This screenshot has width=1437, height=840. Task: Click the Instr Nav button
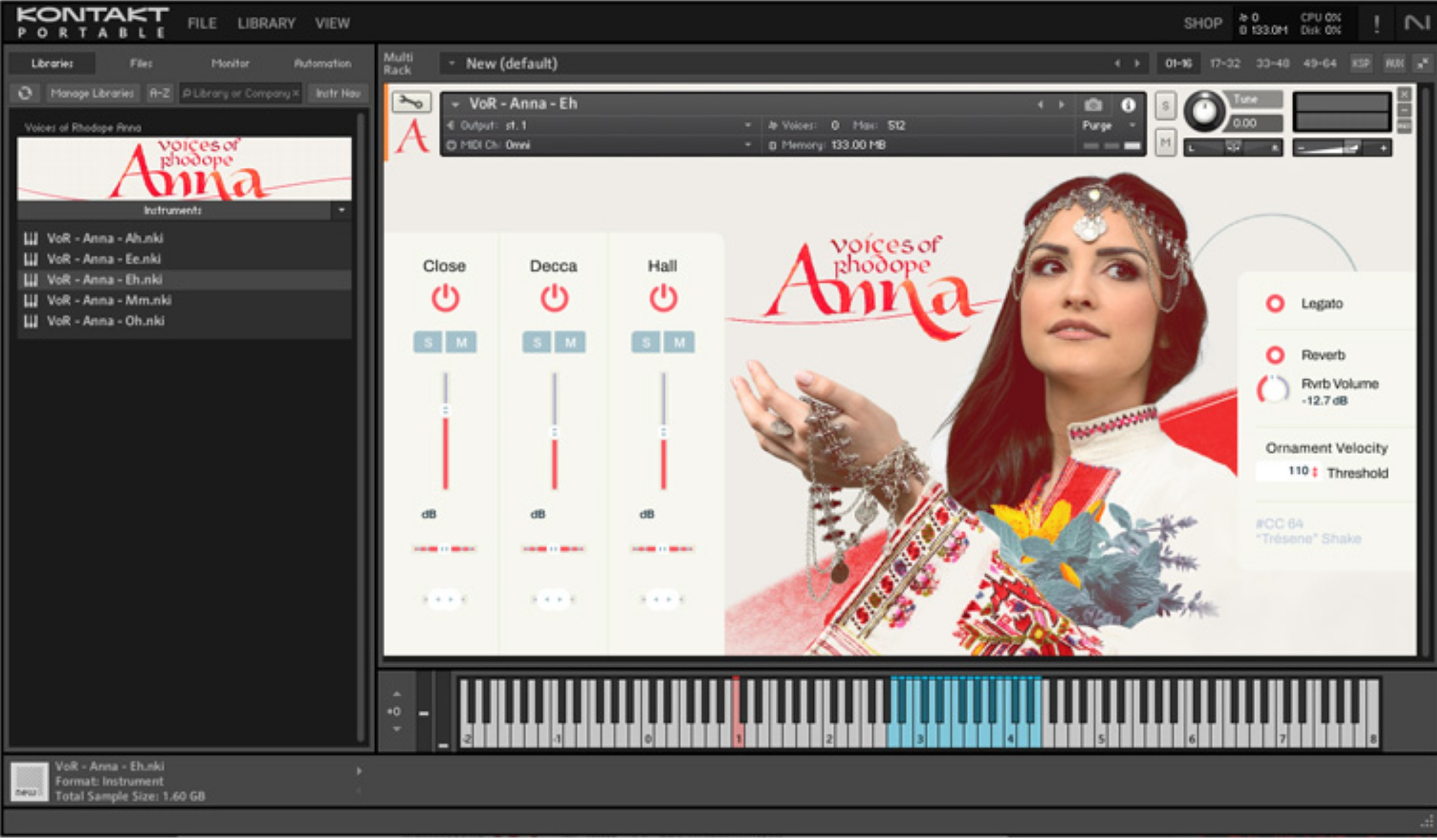pos(338,93)
